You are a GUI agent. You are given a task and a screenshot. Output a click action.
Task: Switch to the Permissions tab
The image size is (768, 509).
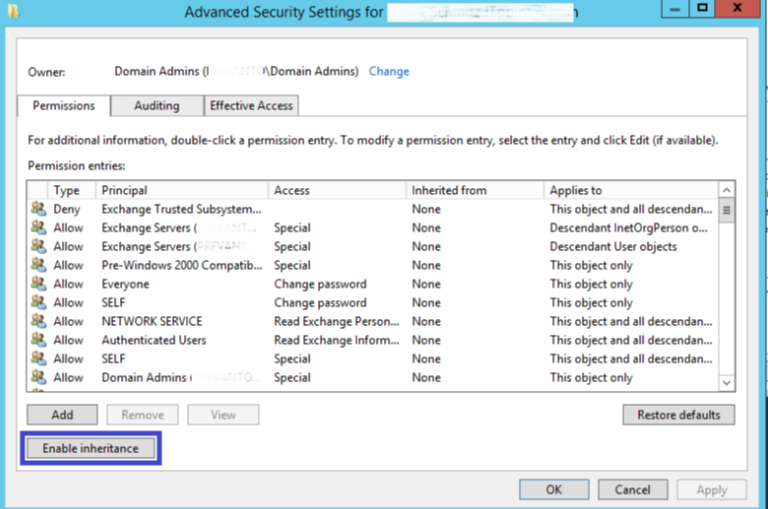click(64, 106)
